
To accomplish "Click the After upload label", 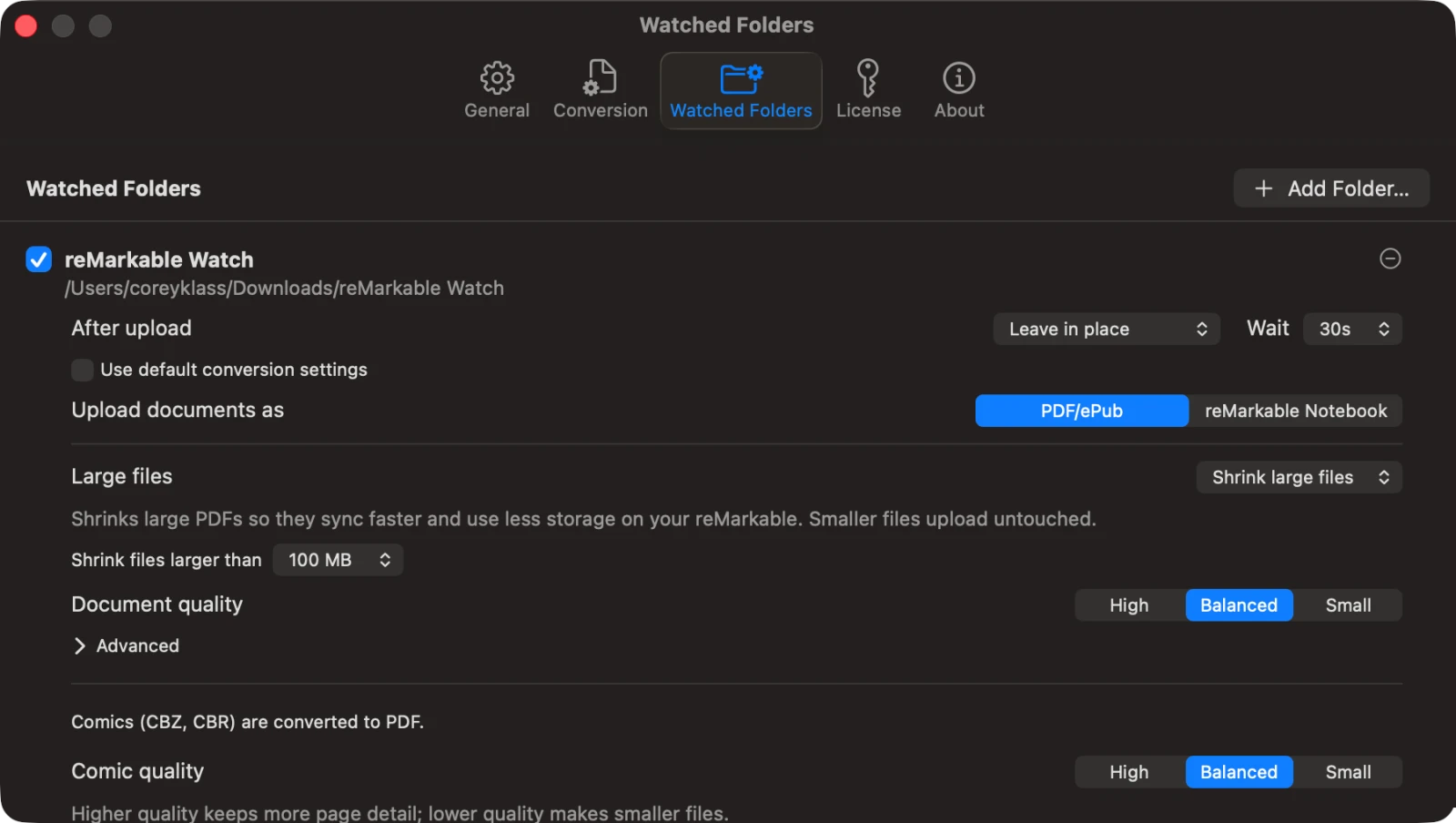I will click(132, 328).
